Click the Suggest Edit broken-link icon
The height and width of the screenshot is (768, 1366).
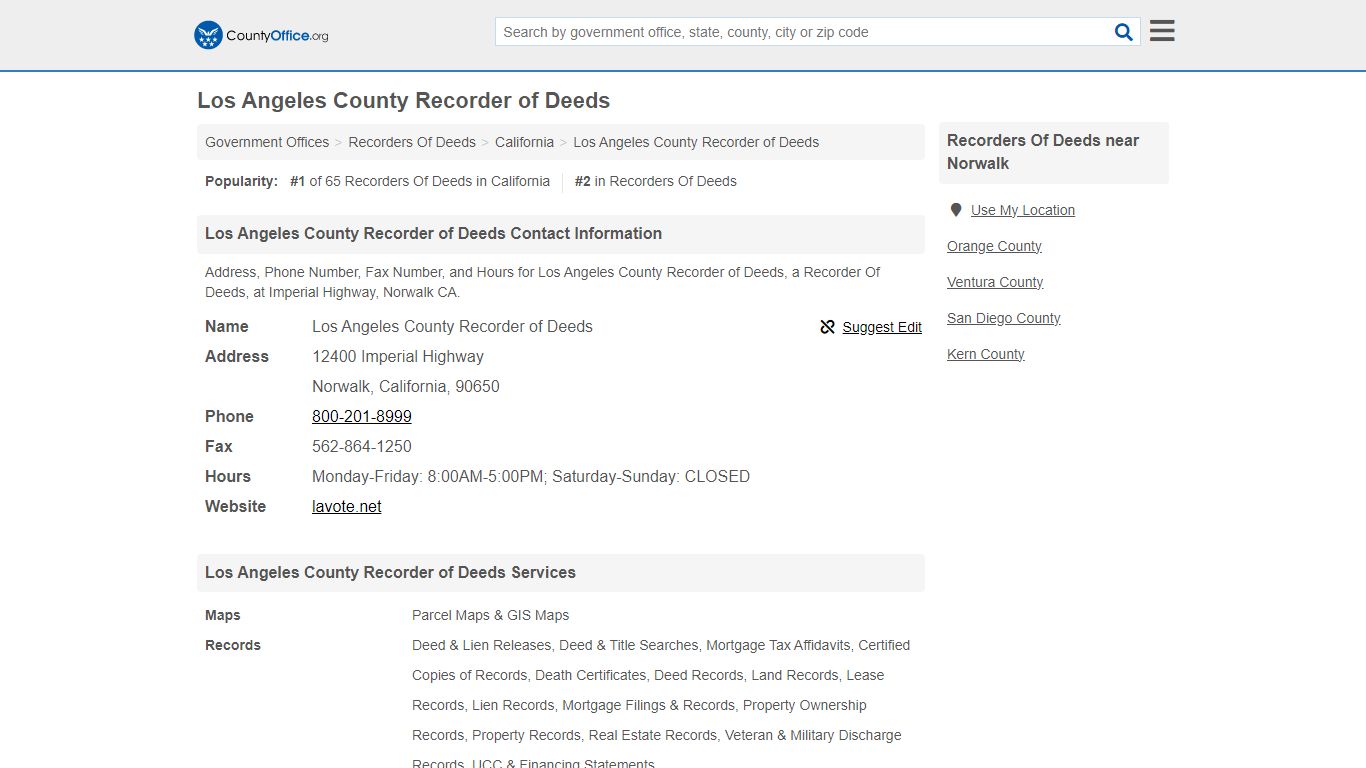point(827,327)
